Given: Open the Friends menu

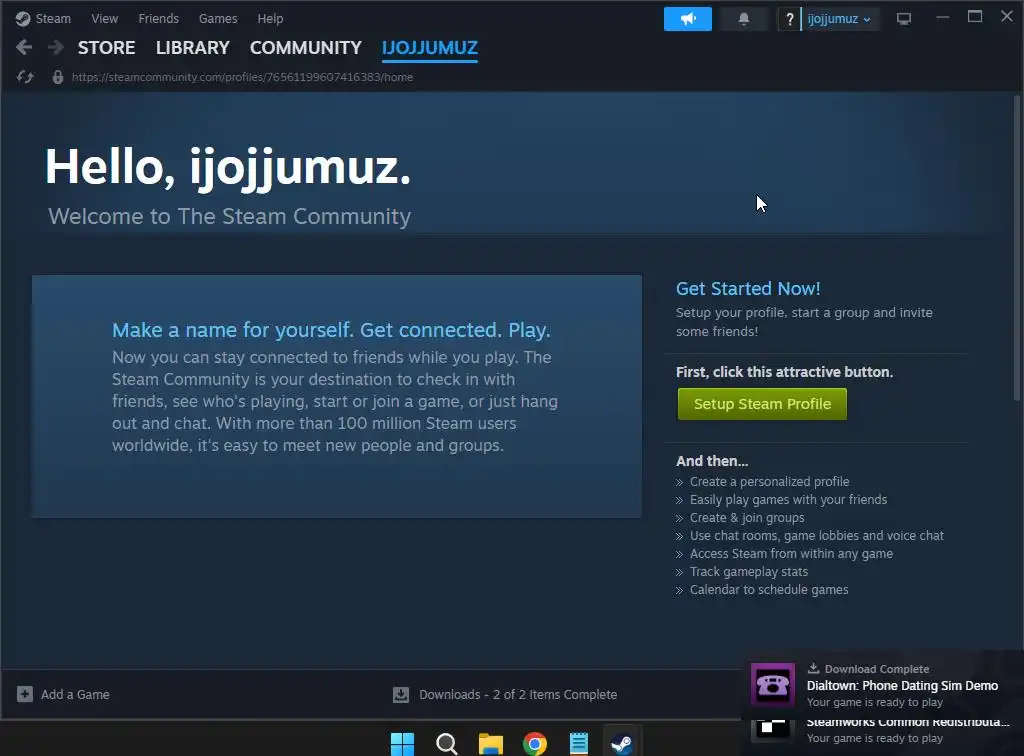Looking at the screenshot, I should pos(158,18).
